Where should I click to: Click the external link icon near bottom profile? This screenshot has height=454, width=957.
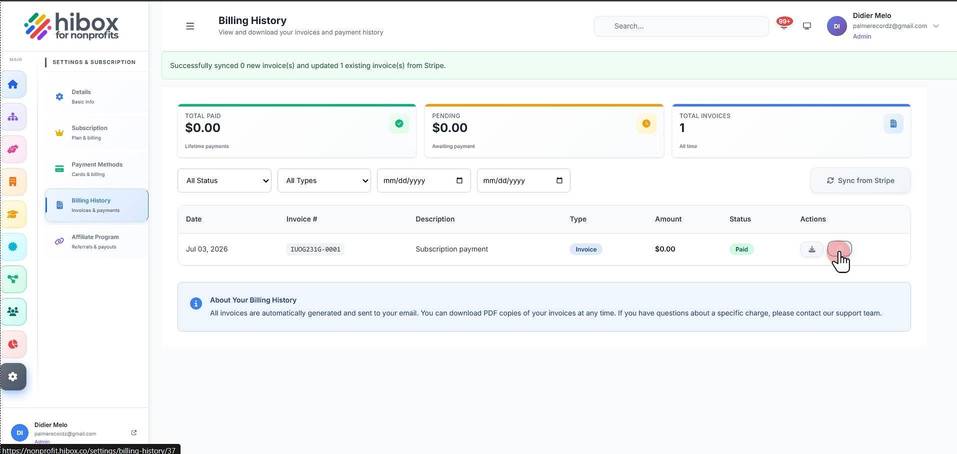134,433
